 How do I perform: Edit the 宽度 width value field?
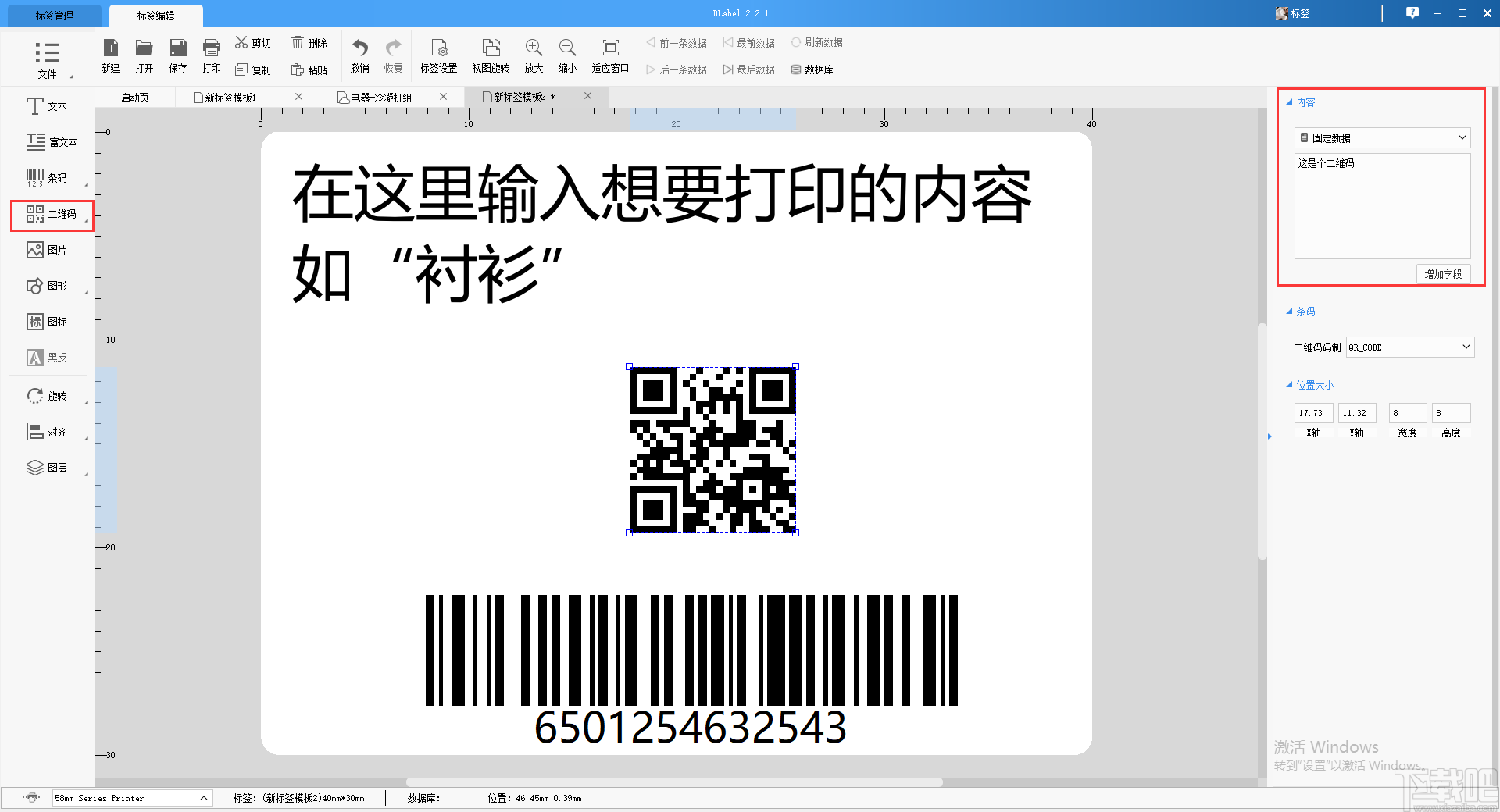pyautogui.click(x=1407, y=413)
